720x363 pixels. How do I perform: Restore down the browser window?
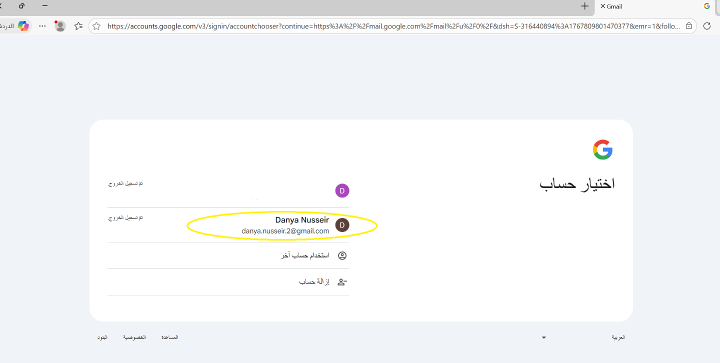(x=22, y=6)
